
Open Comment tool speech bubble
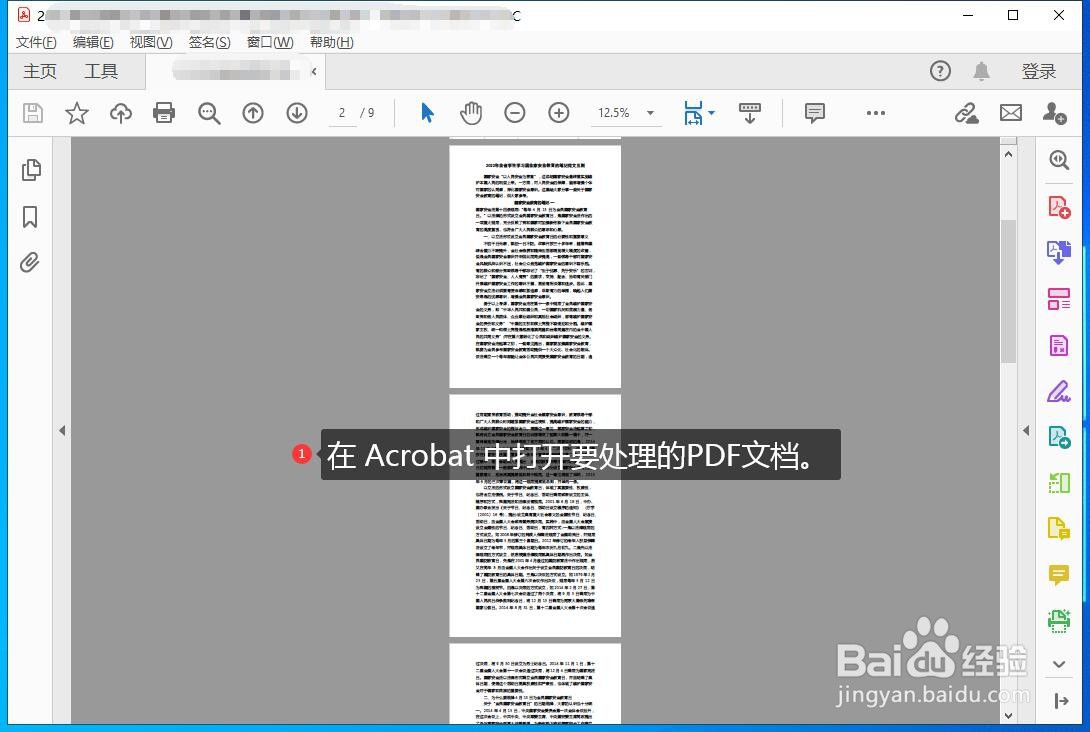tap(1059, 575)
